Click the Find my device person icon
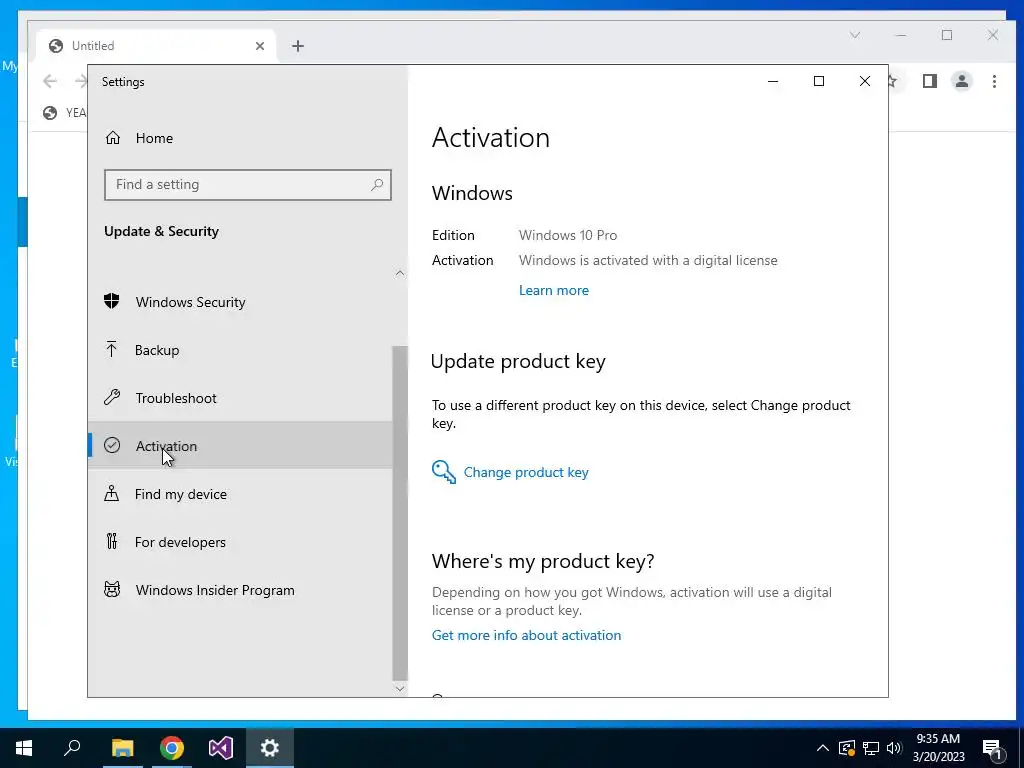 (x=112, y=493)
